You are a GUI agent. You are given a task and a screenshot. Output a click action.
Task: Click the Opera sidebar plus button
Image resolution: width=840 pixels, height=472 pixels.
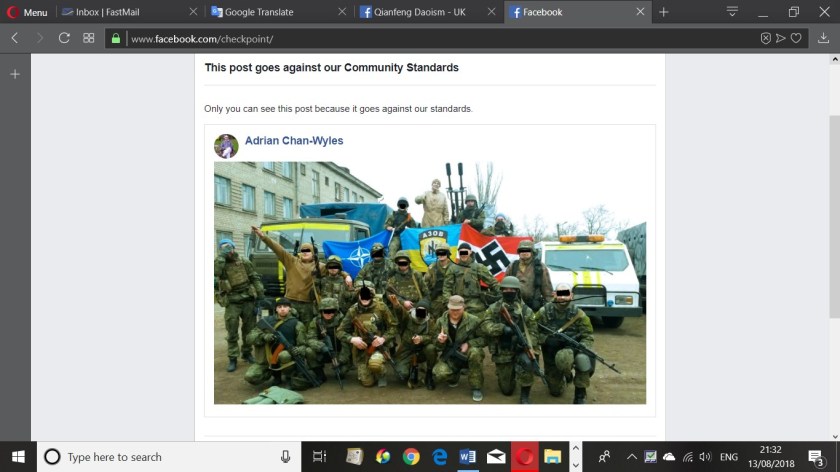(x=15, y=74)
